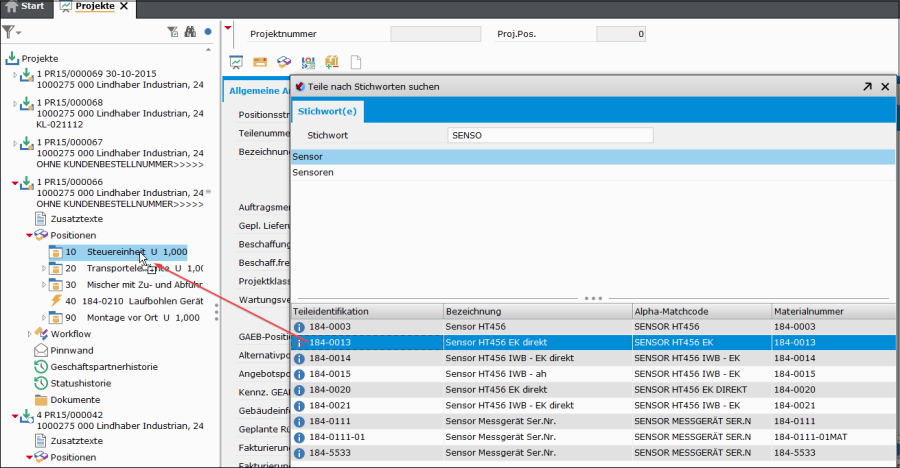This screenshot has height=468, width=900.
Task: Click info icon for 184-5533
Action: coord(299,453)
